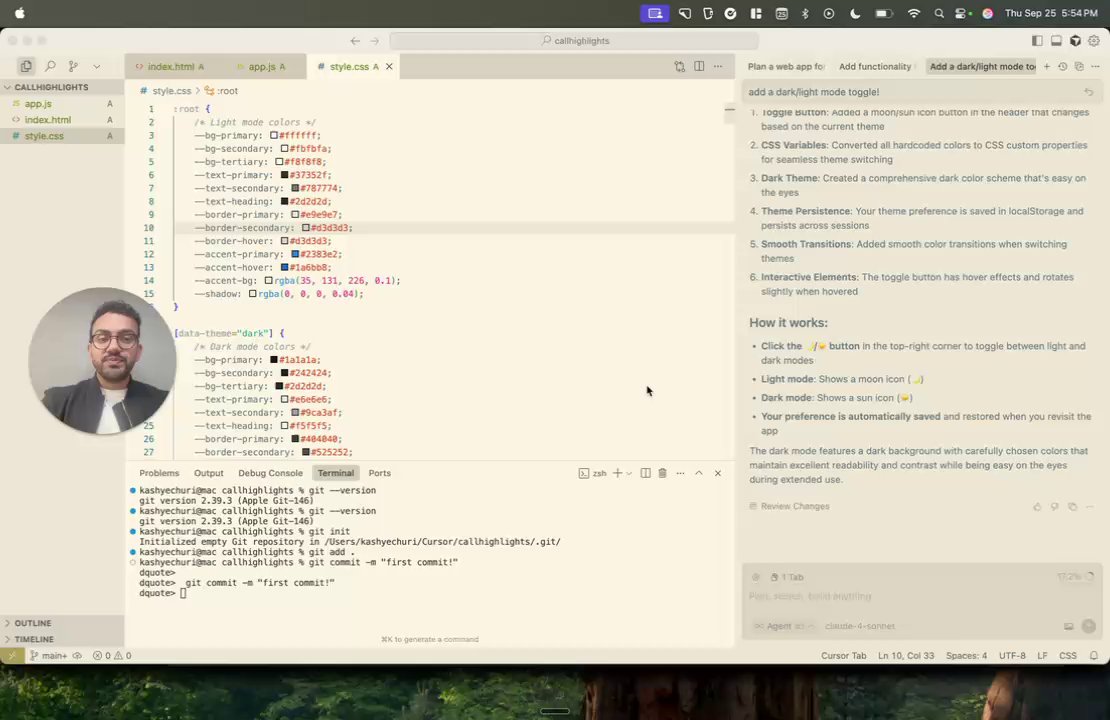Open the 'Plan a web app for' chat tab
The image size is (1110, 720).
click(786, 67)
